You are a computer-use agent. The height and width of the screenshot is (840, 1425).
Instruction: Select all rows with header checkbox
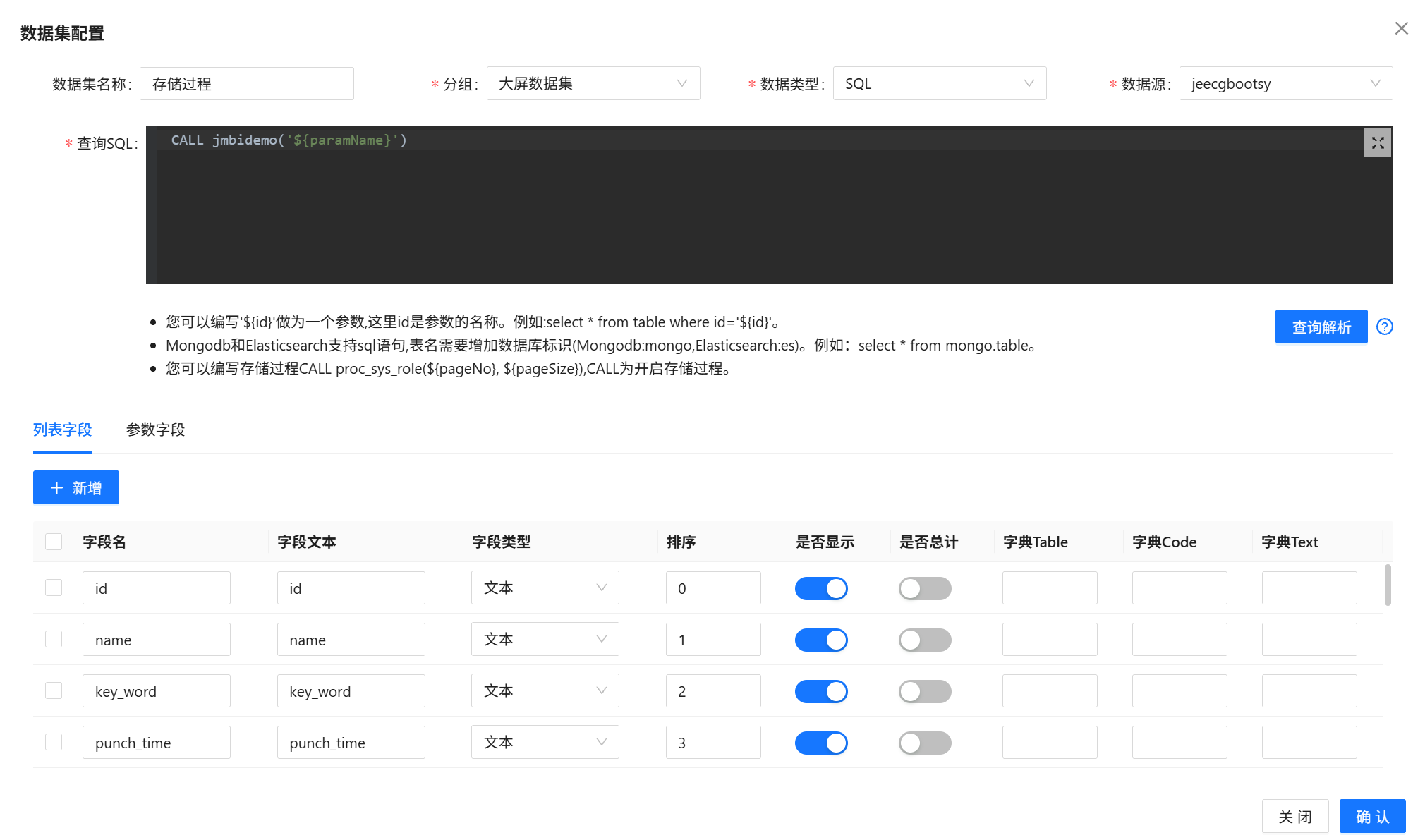54,542
